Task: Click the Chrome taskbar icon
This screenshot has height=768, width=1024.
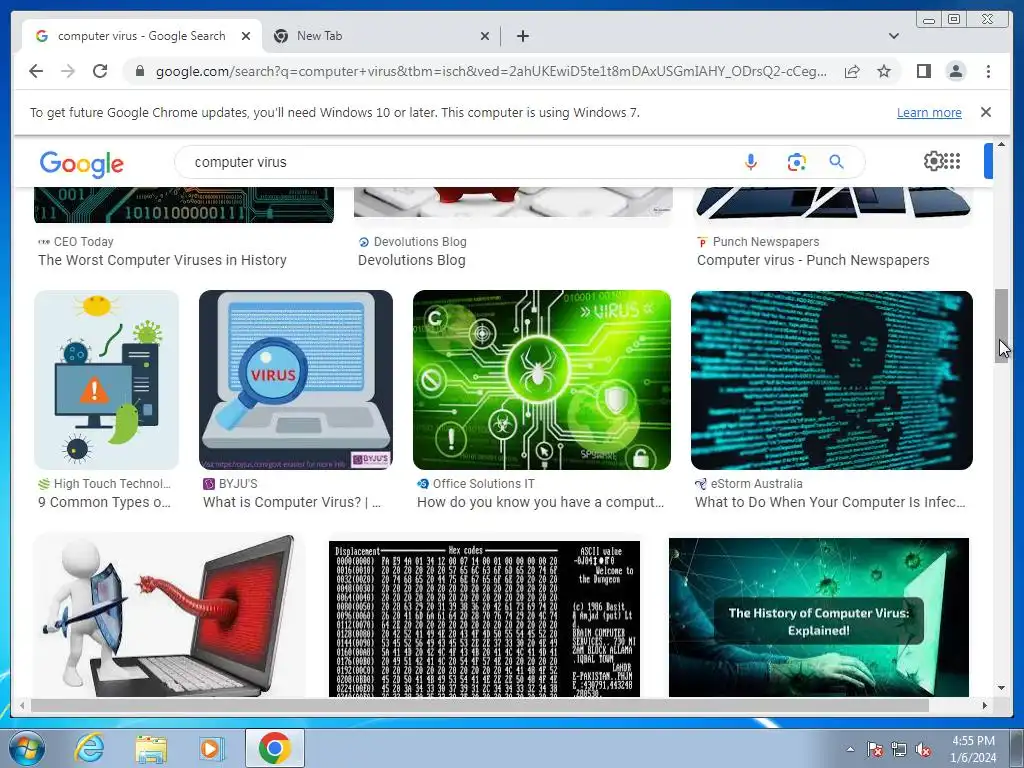Action: [x=275, y=748]
